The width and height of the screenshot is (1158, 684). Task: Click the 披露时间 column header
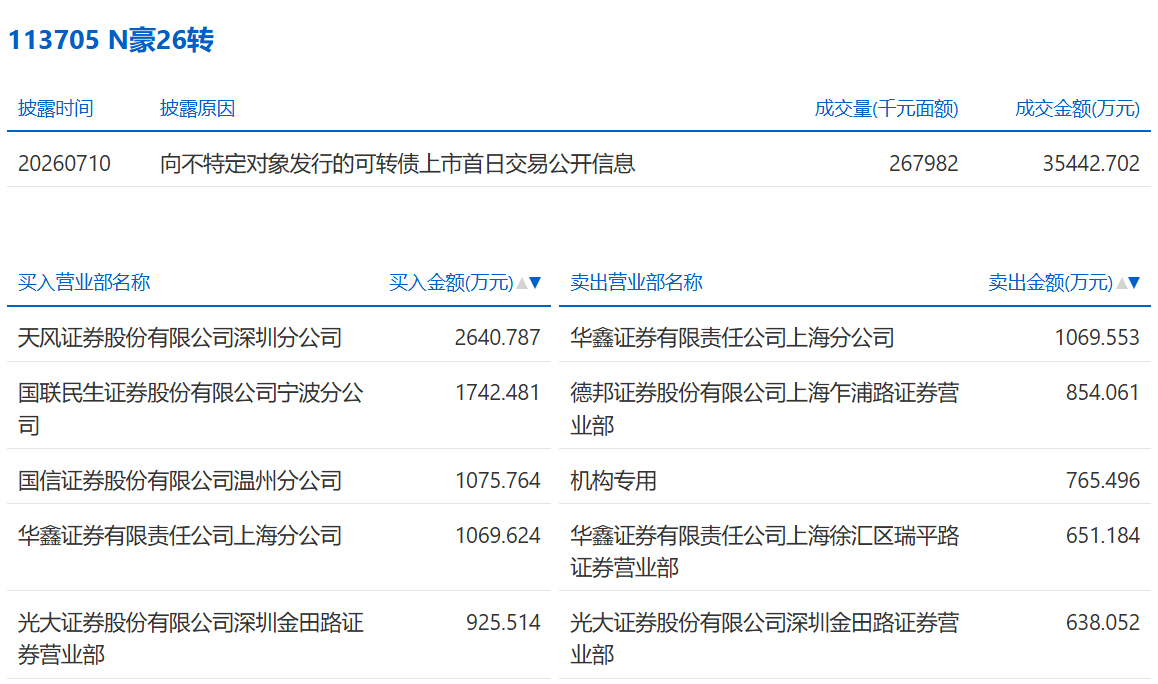point(55,109)
